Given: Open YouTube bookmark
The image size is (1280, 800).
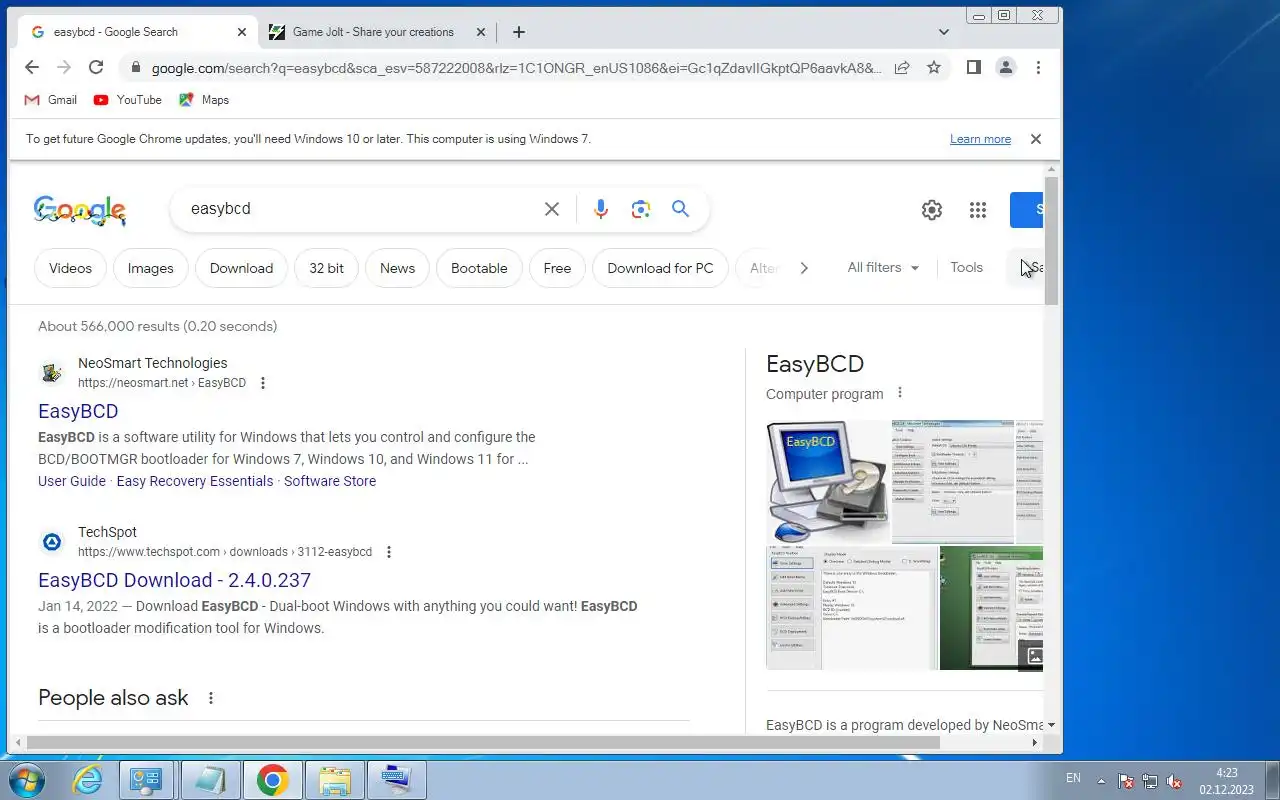Looking at the screenshot, I should tap(127, 100).
